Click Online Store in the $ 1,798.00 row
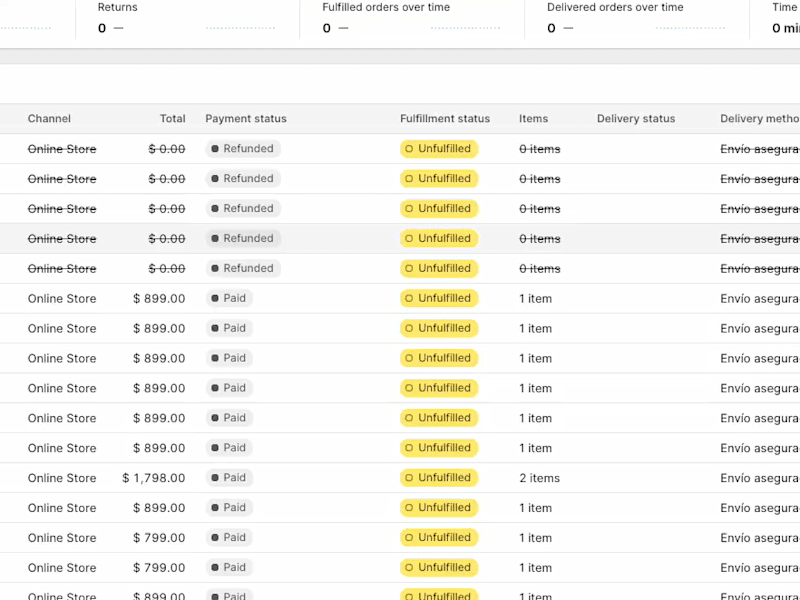800x600 pixels. click(62, 478)
